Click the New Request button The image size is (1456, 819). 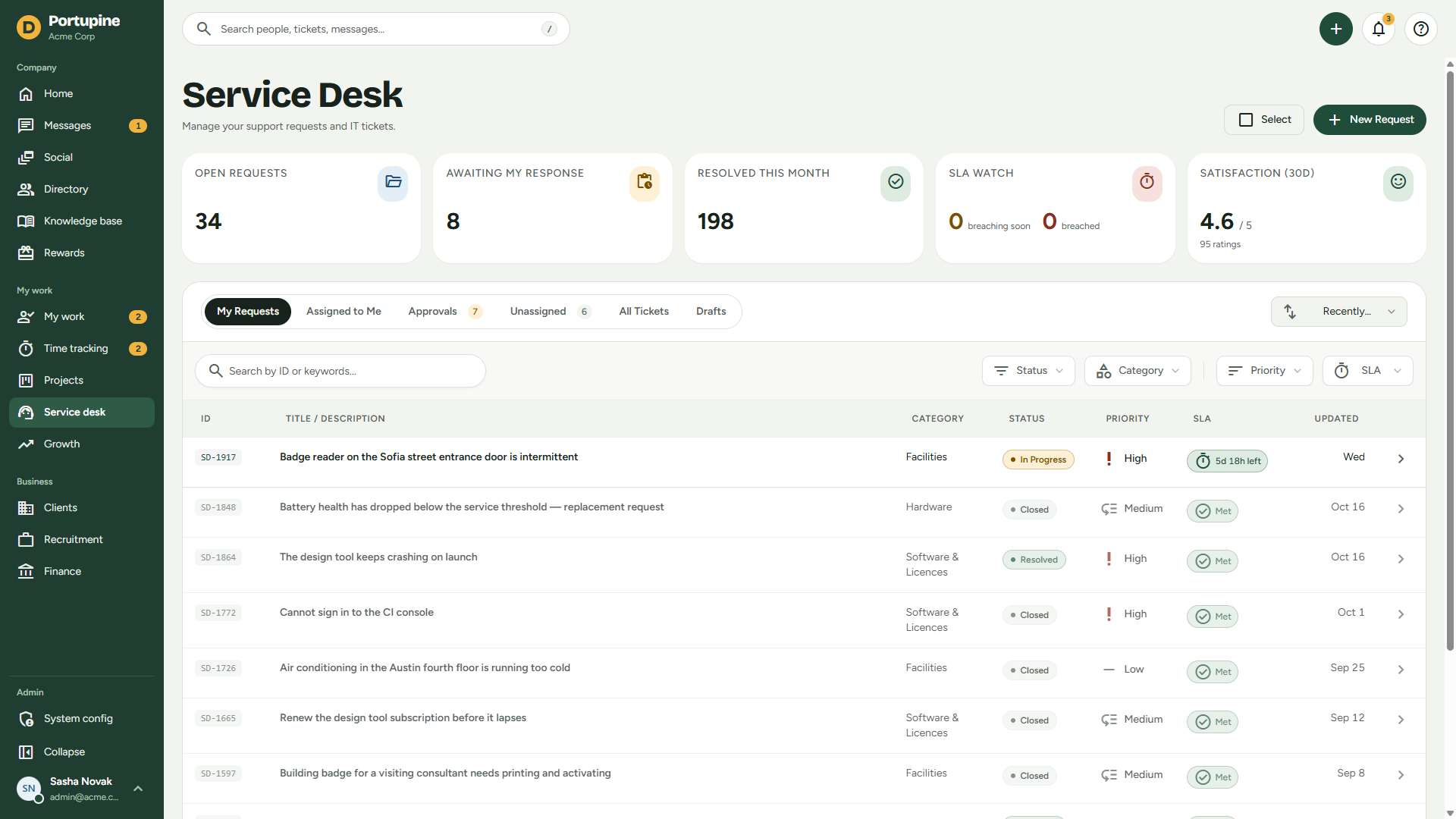pos(1370,120)
